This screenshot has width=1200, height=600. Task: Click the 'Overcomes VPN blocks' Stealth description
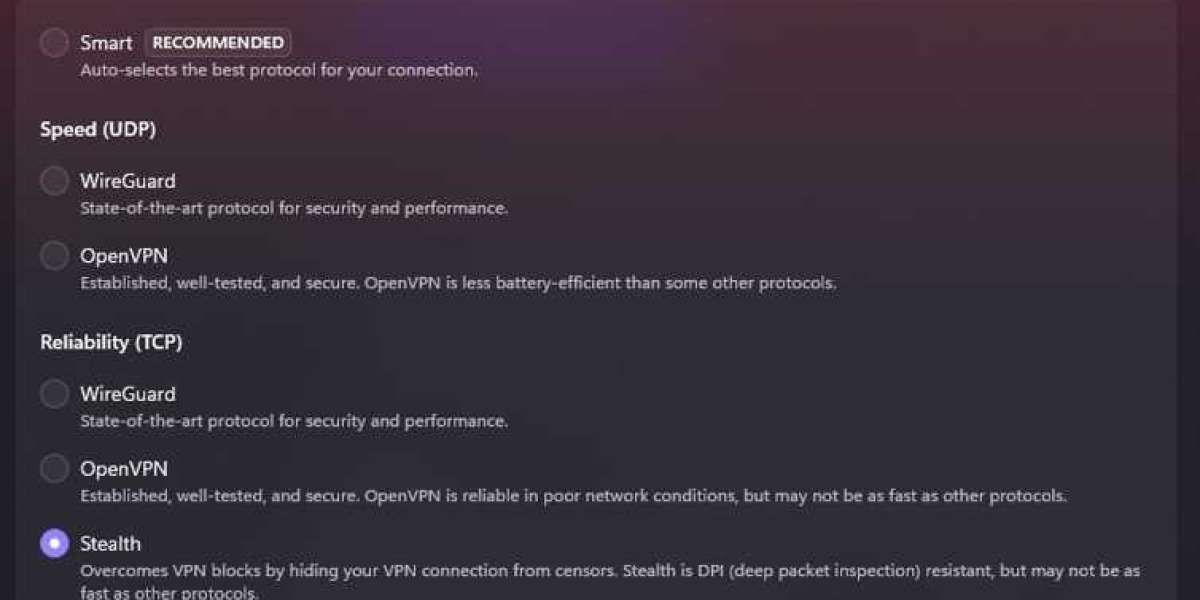click(x=610, y=571)
